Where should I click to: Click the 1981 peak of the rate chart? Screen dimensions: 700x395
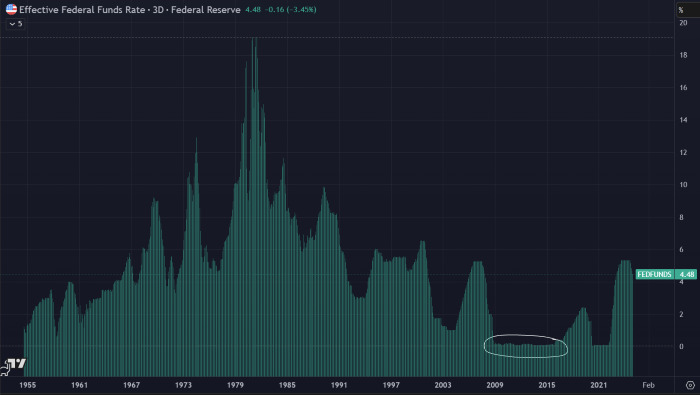(255, 39)
